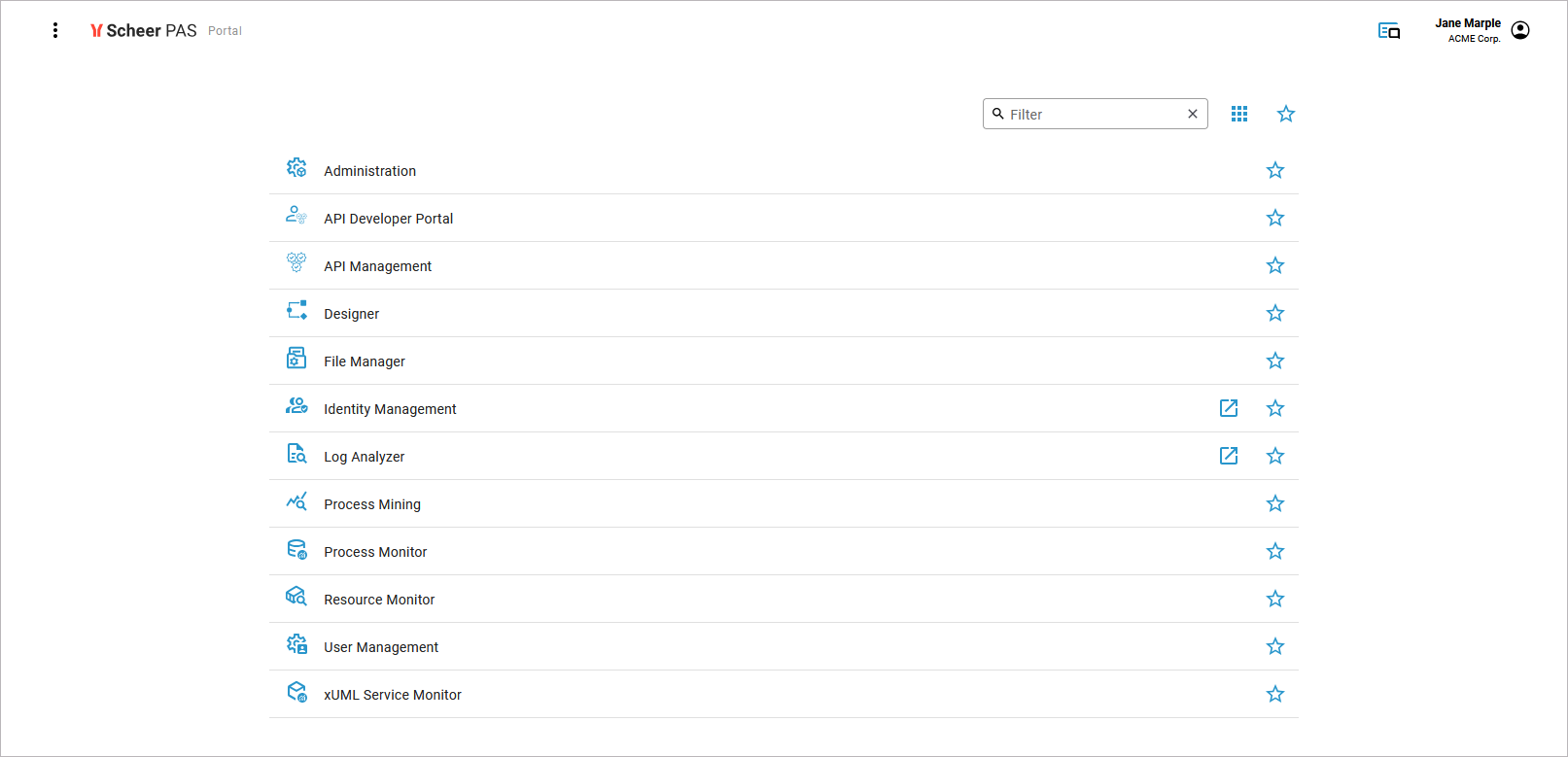Viewport: 1568px width, 757px height.
Task: Clear the Filter field with X
Action: coord(1193,115)
